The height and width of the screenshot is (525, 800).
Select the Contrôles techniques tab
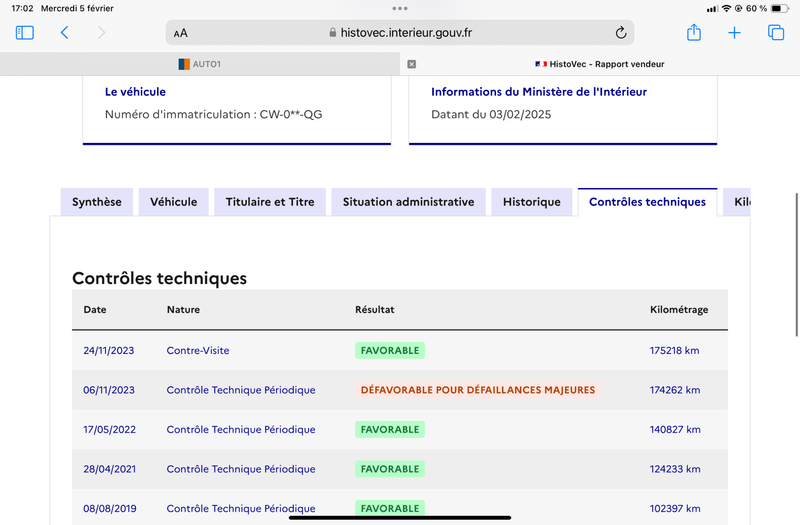tap(647, 202)
